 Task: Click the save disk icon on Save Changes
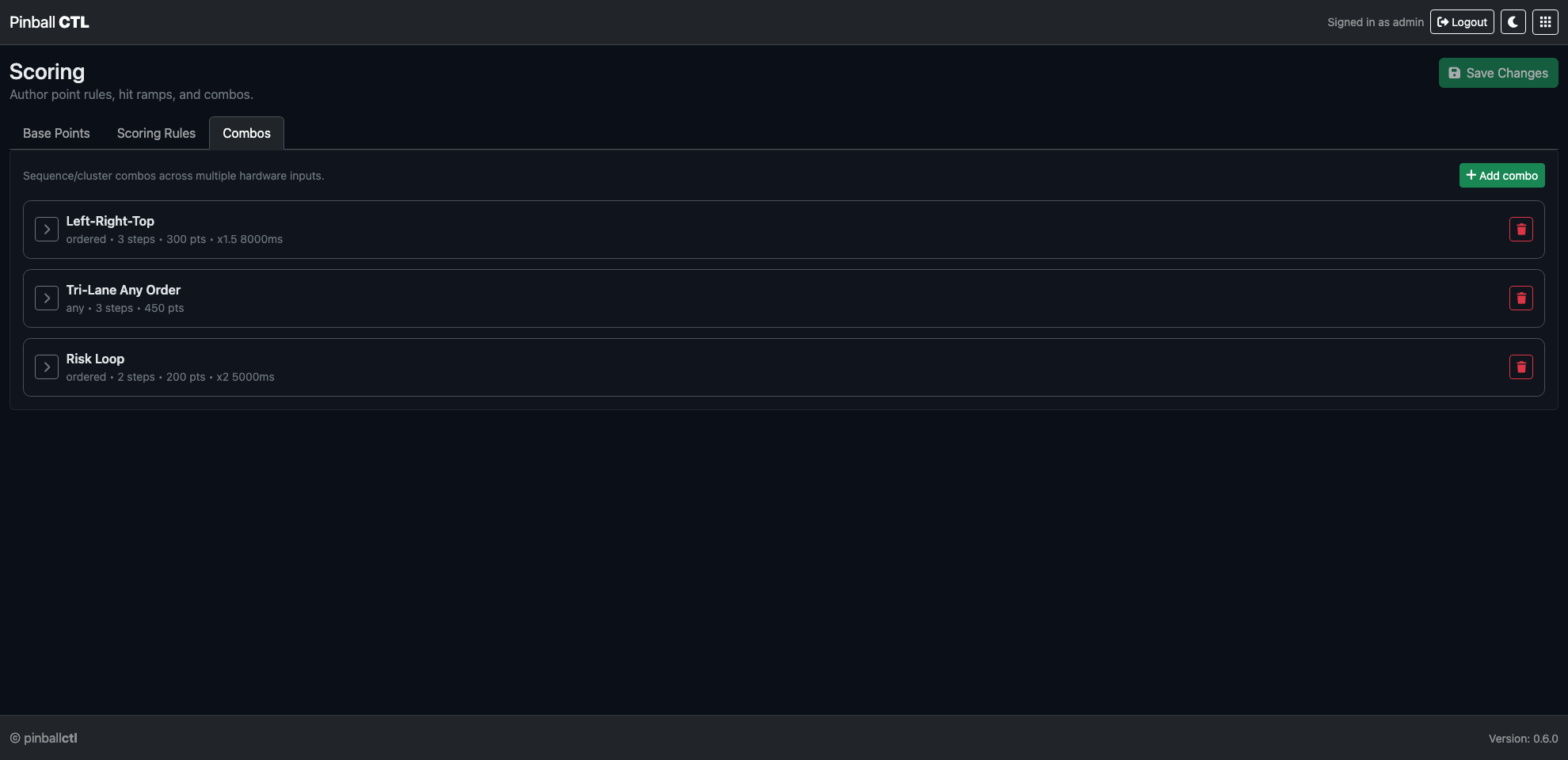point(1455,72)
